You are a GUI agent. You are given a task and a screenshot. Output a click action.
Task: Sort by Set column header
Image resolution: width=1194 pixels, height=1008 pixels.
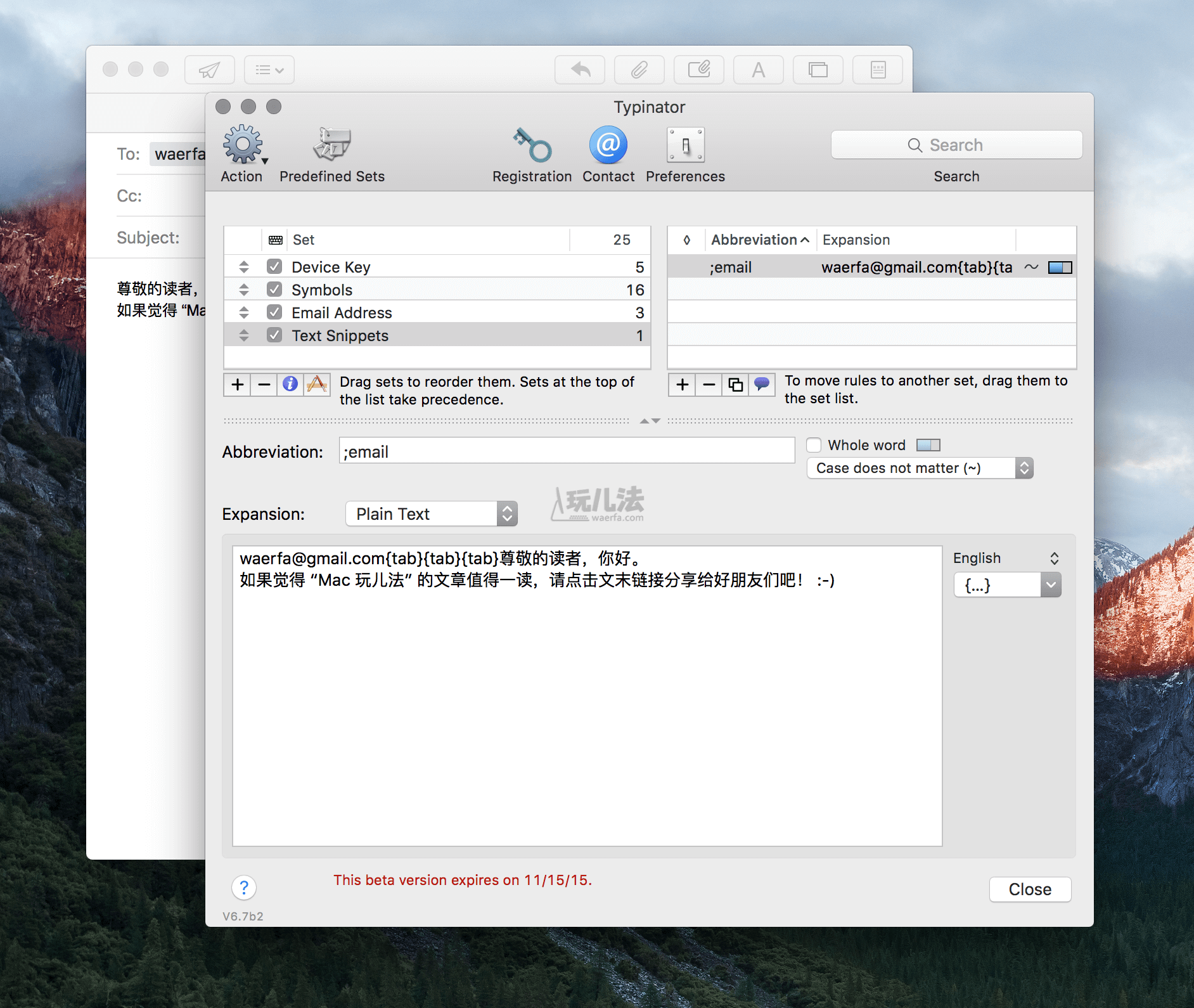(x=428, y=240)
